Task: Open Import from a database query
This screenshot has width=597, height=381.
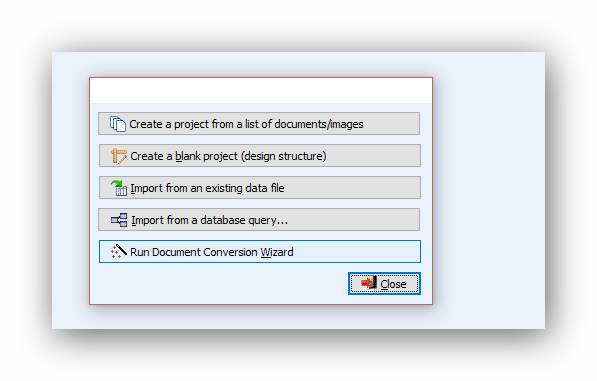Action: [259, 220]
